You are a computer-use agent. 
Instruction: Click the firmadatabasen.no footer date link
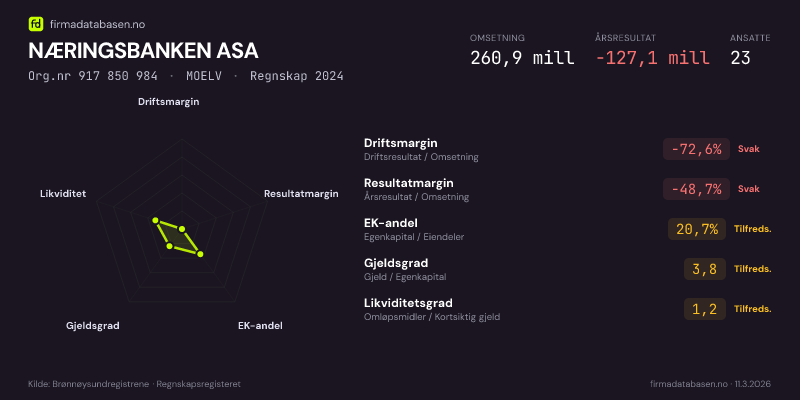(710, 384)
